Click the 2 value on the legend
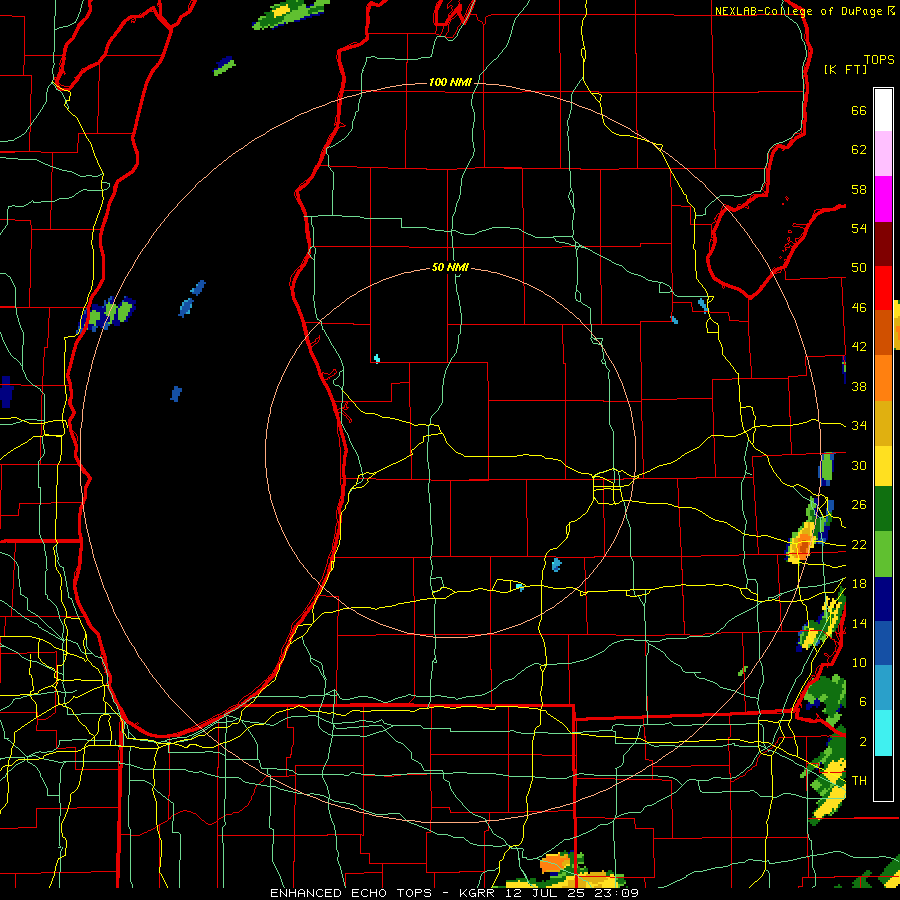The width and height of the screenshot is (900, 900). click(863, 742)
